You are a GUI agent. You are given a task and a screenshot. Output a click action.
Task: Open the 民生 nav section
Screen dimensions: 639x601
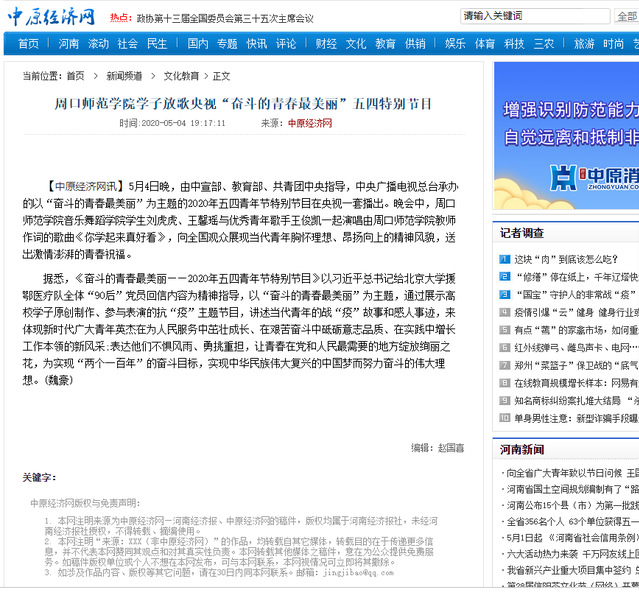(x=157, y=44)
